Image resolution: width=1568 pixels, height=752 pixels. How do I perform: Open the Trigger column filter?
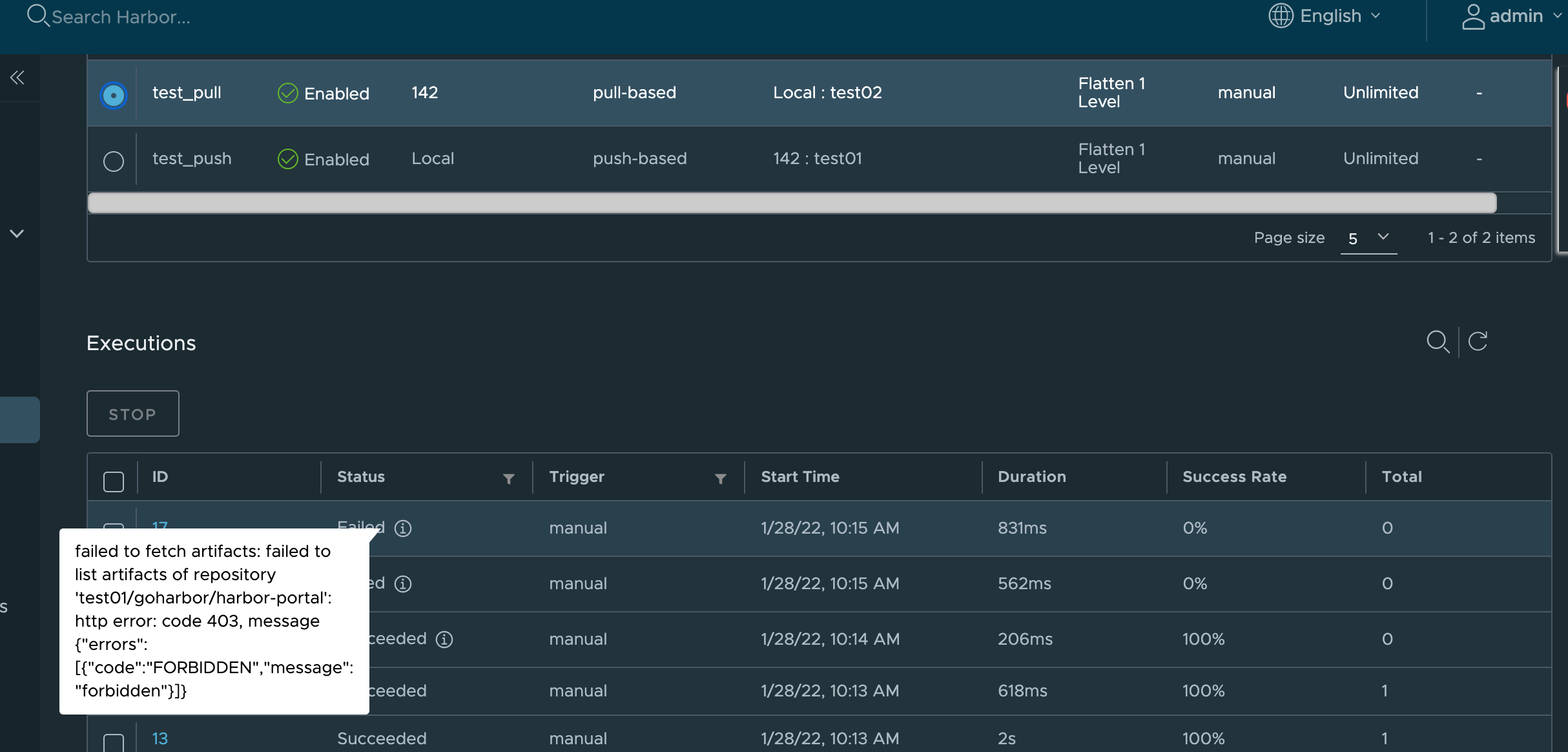coord(721,479)
